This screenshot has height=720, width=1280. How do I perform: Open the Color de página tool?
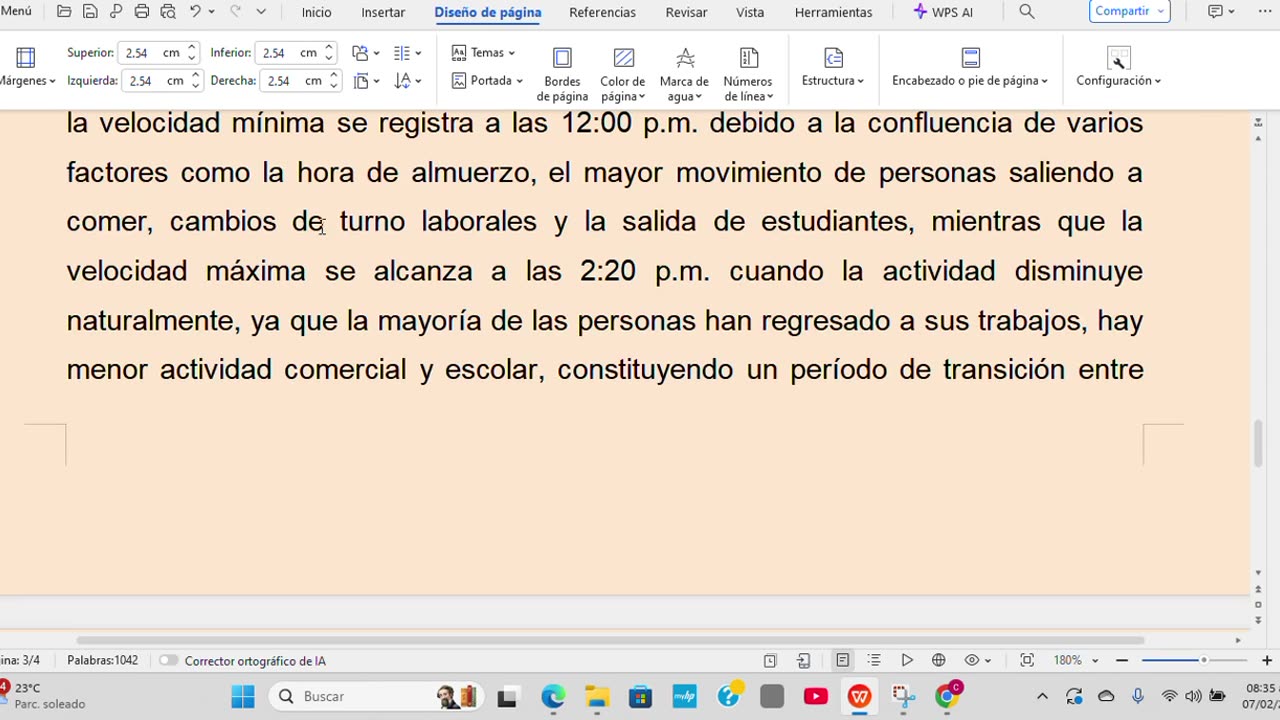pos(623,57)
